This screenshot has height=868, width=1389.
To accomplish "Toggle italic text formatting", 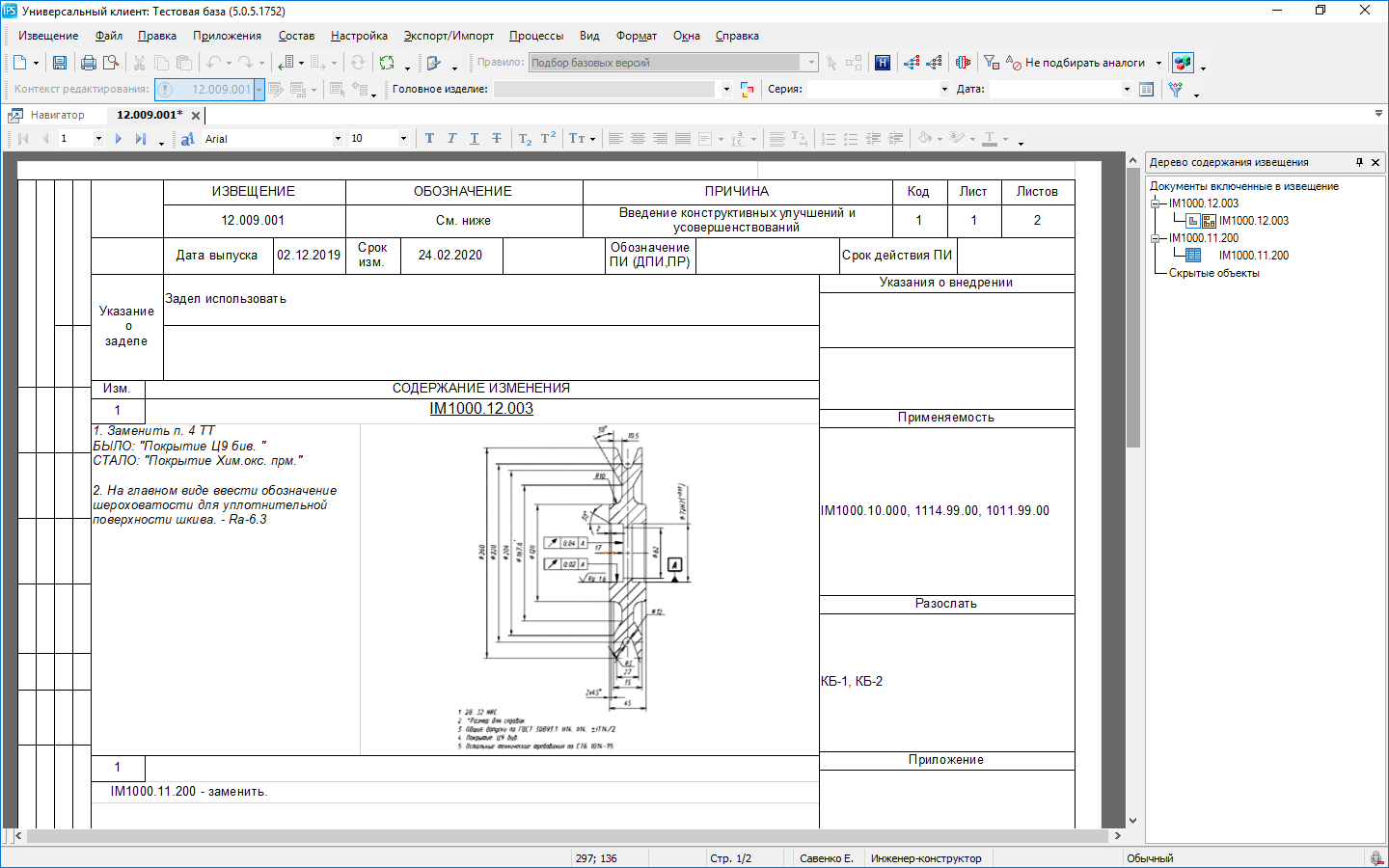I will (x=451, y=139).
